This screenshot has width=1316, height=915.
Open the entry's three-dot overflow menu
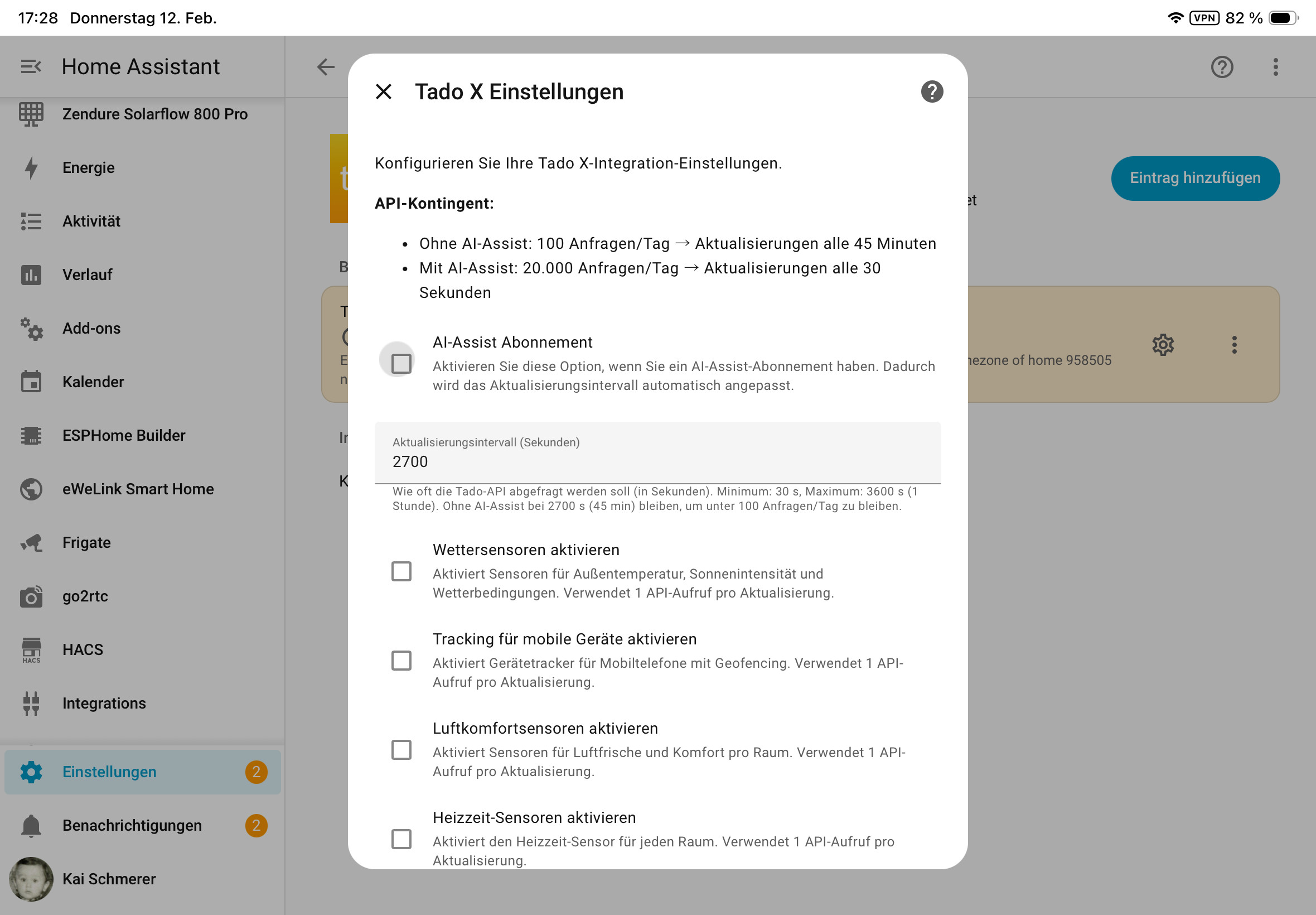click(x=1234, y=345)
